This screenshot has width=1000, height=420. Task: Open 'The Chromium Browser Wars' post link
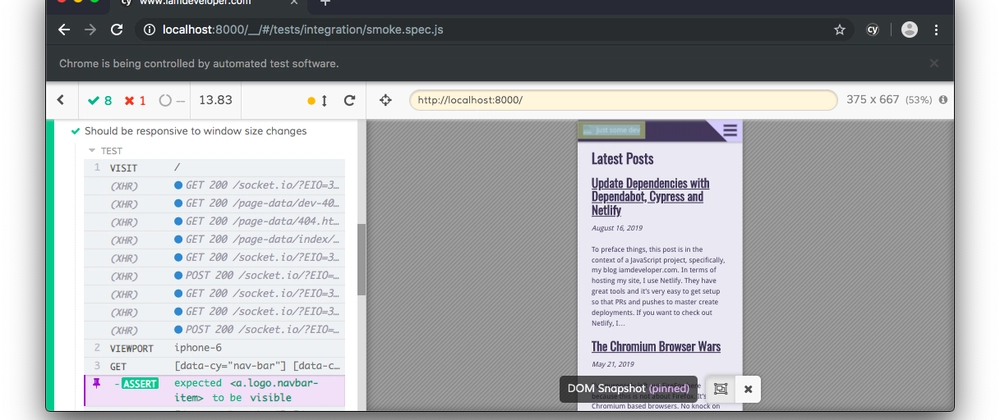click(655, 346)
